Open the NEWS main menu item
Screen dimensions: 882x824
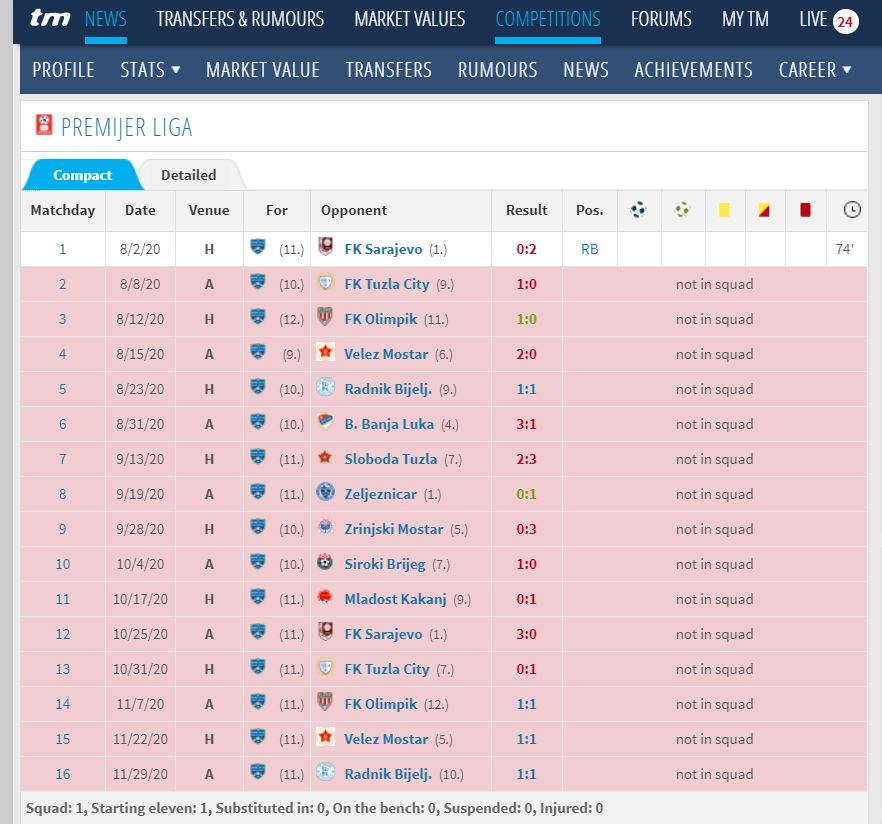click(x=106, y=19)
